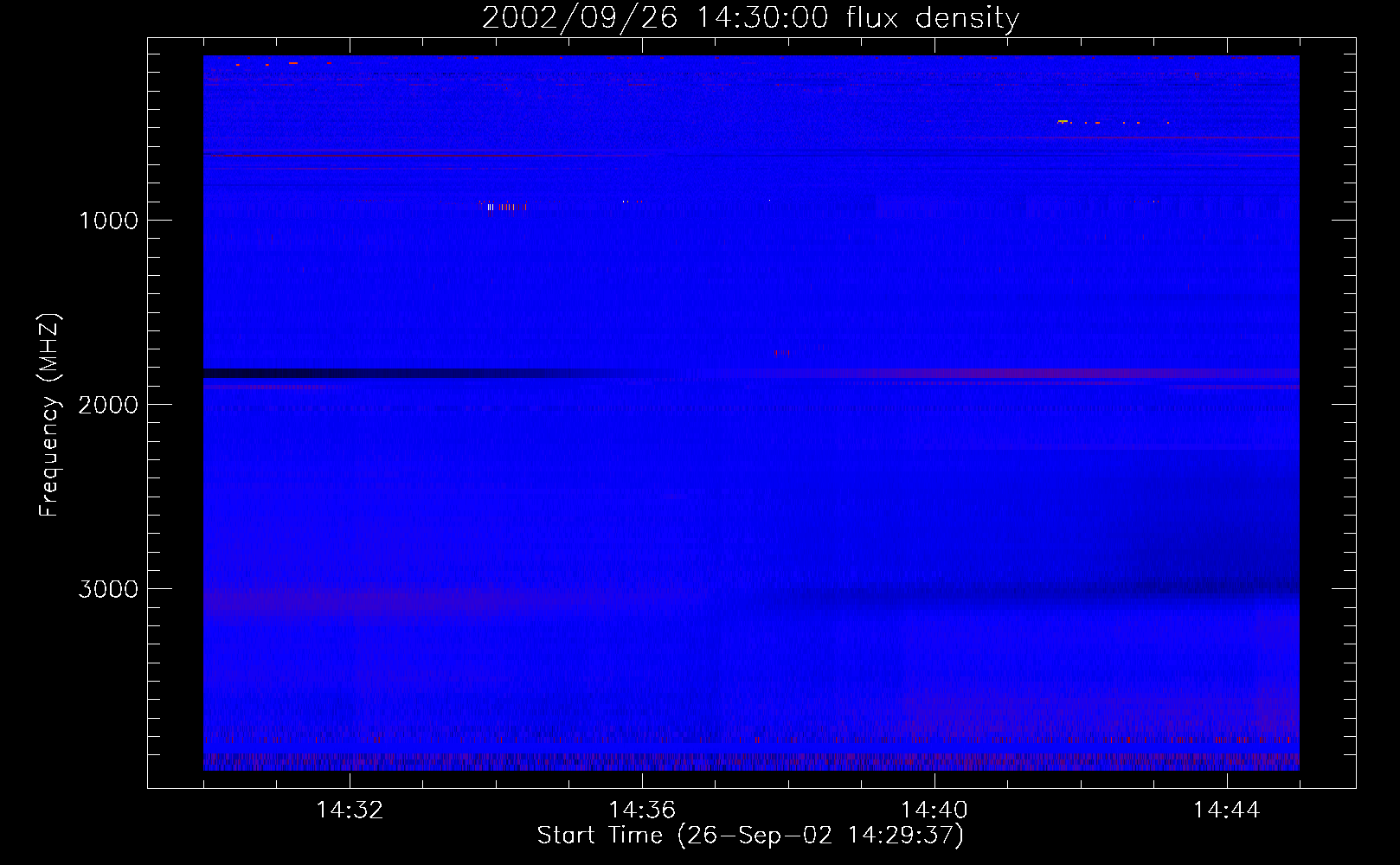This screenshot has height=865, width=1400.
Task: Click the plot title '2002/09/26 14:30:00 flux density'
Action: point(750,18)
